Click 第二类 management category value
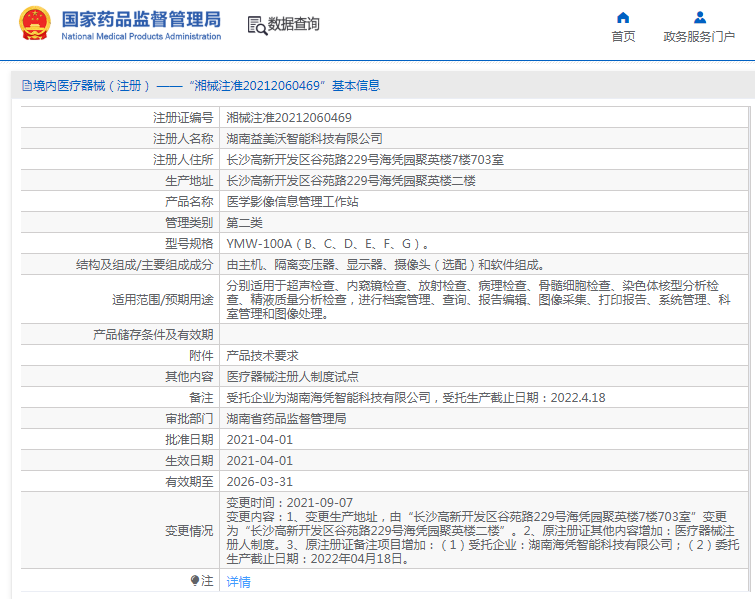755x599 pixels. (245, 222)
